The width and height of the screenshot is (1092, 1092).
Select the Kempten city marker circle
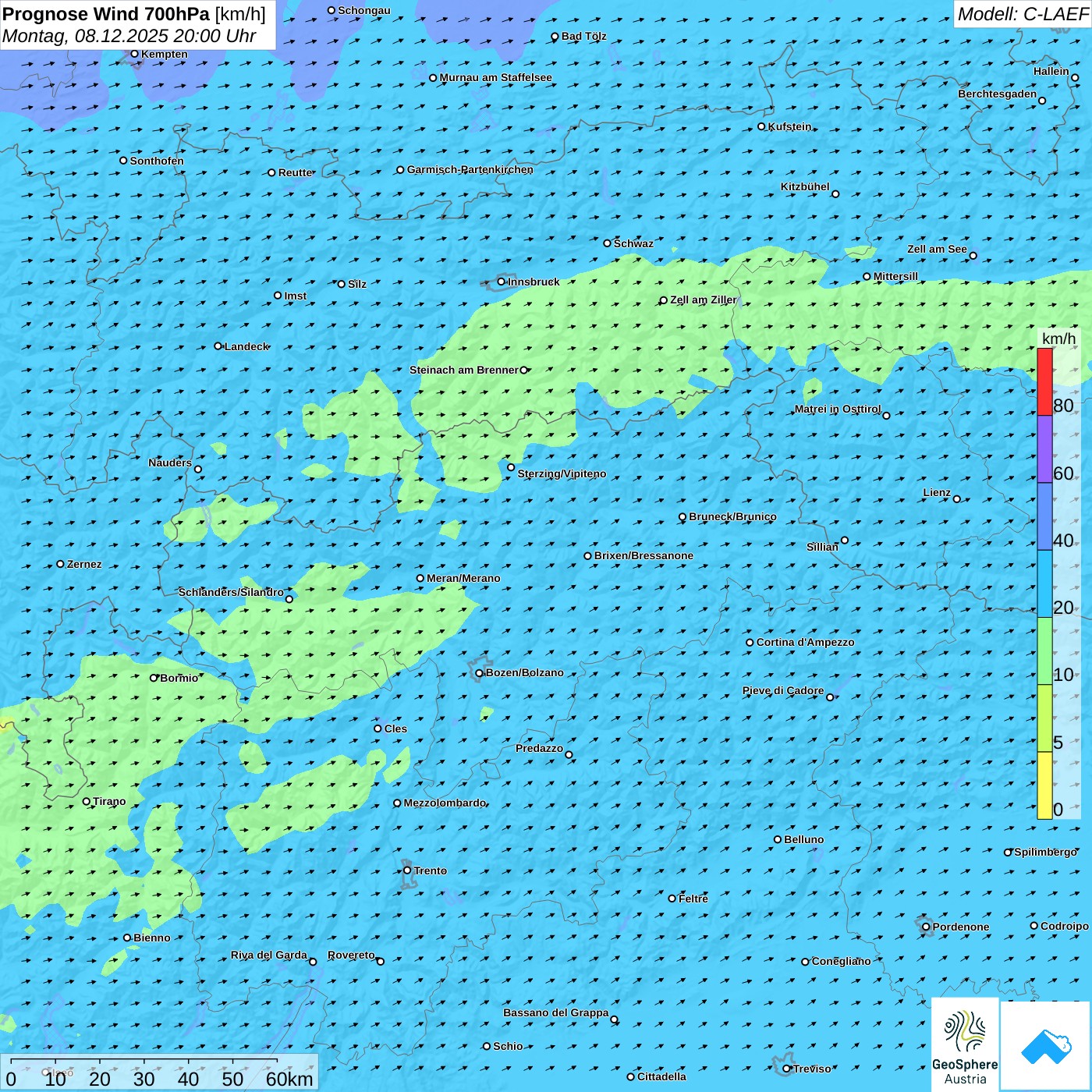(x=135, y=54)
